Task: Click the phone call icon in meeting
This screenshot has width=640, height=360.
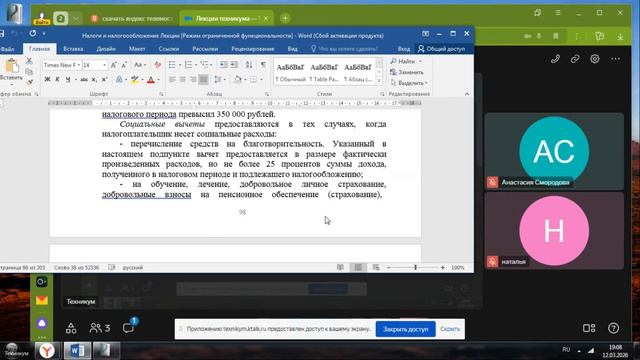Action: coord(555,59)
